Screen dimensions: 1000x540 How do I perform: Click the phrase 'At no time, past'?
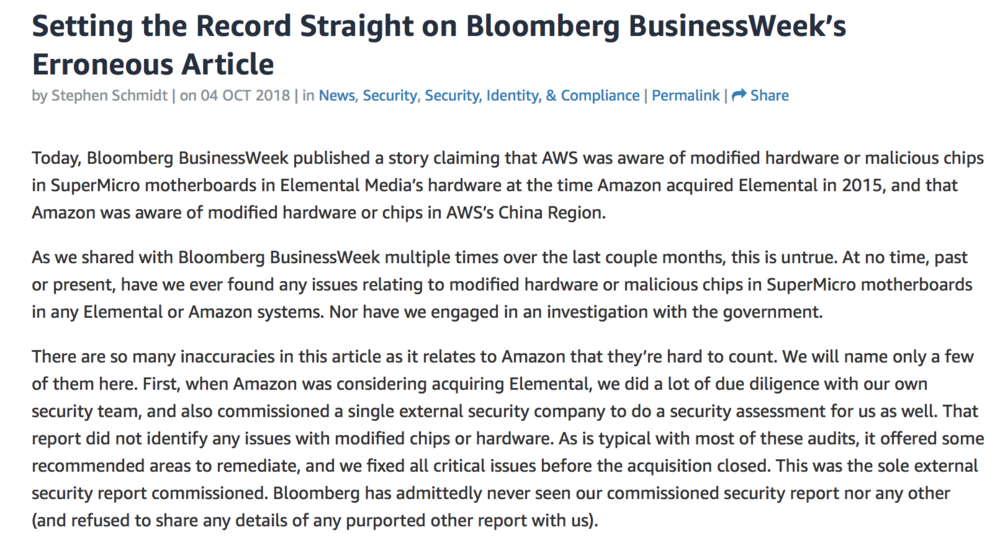tap(905, 258)
